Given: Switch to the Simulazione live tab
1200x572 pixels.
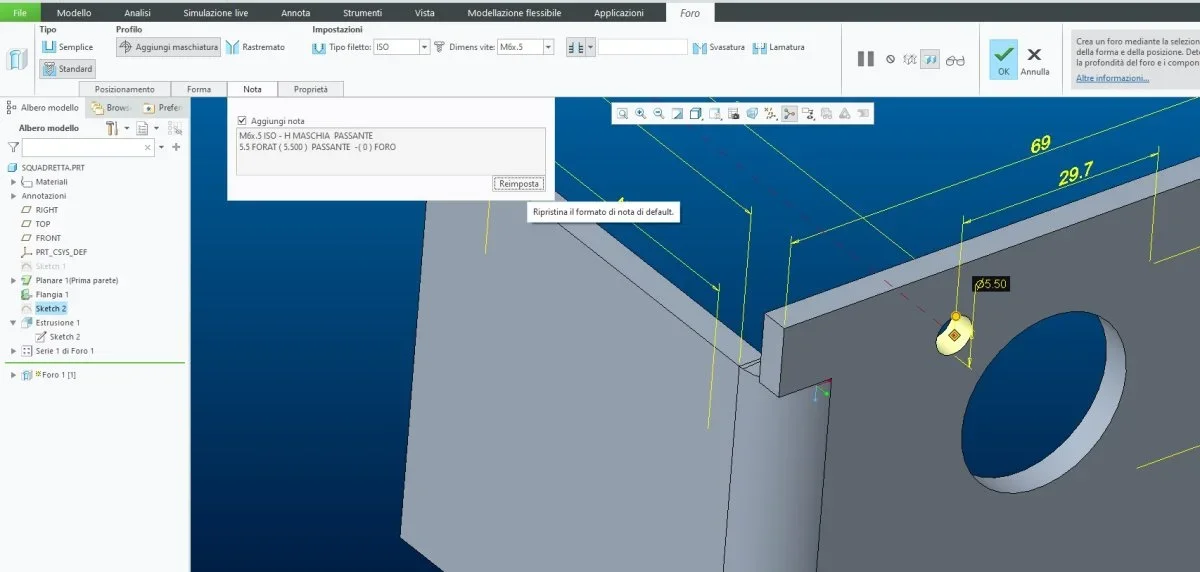Looking at the screenshot, I should (x=216, y=13).
